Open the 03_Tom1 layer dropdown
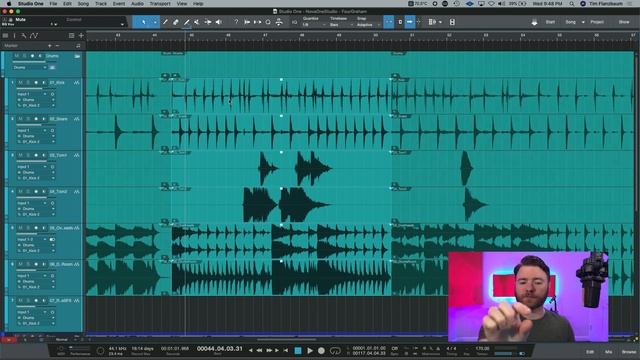640x360 pixels. coord(36,178)
